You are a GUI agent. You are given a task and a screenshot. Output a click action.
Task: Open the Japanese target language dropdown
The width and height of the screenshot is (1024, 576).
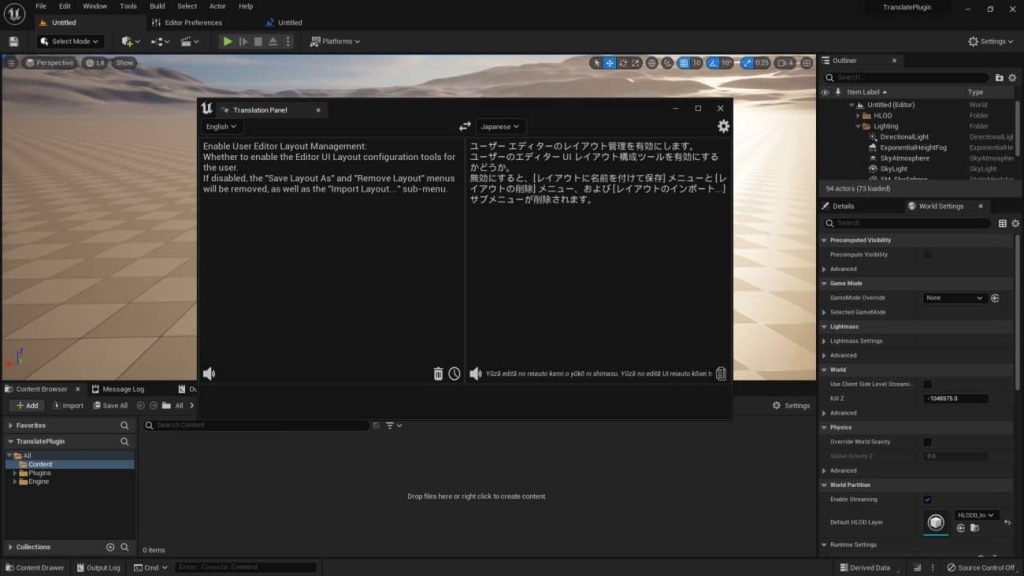click(500, 127)
